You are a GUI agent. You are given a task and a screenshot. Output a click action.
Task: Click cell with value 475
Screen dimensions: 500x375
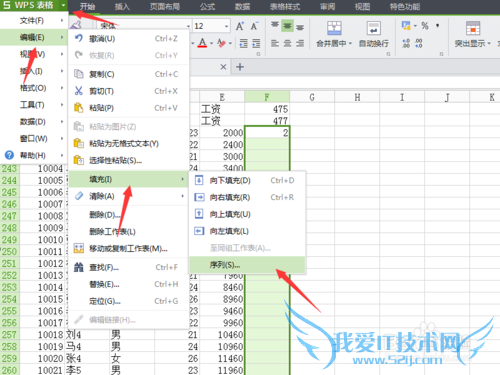point(267,109)
